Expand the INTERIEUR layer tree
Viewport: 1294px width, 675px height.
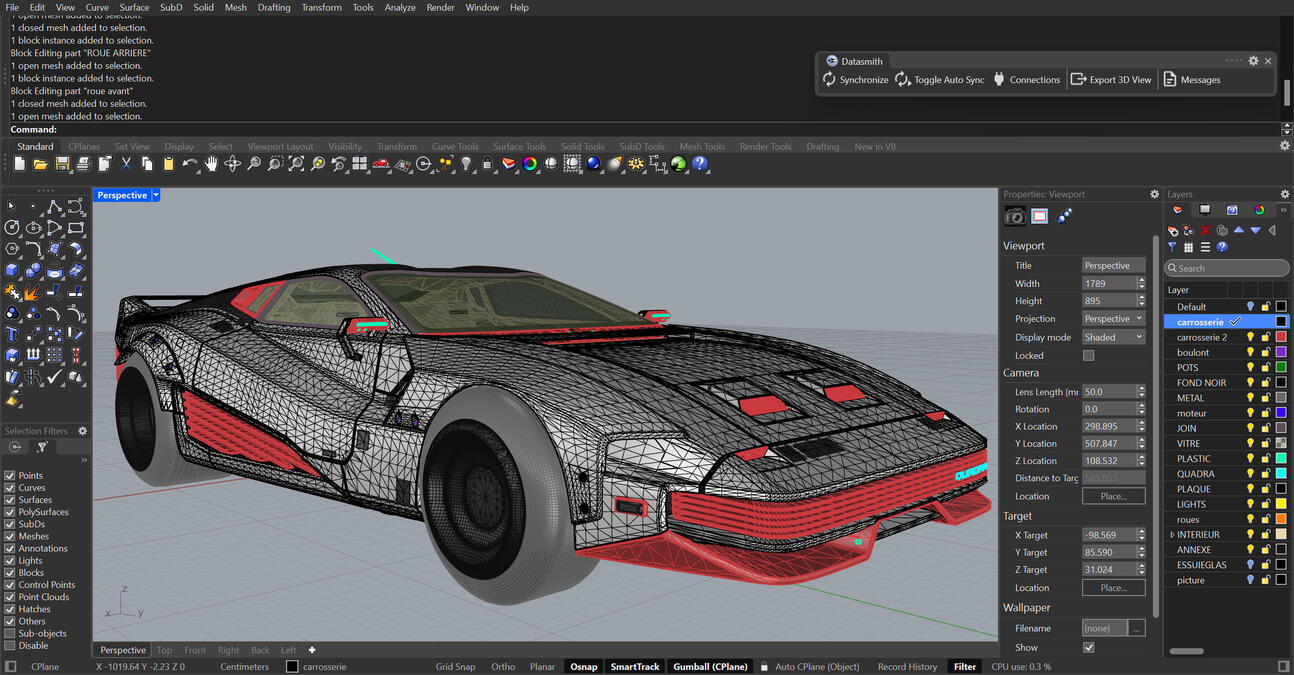tap(1171, 534)
